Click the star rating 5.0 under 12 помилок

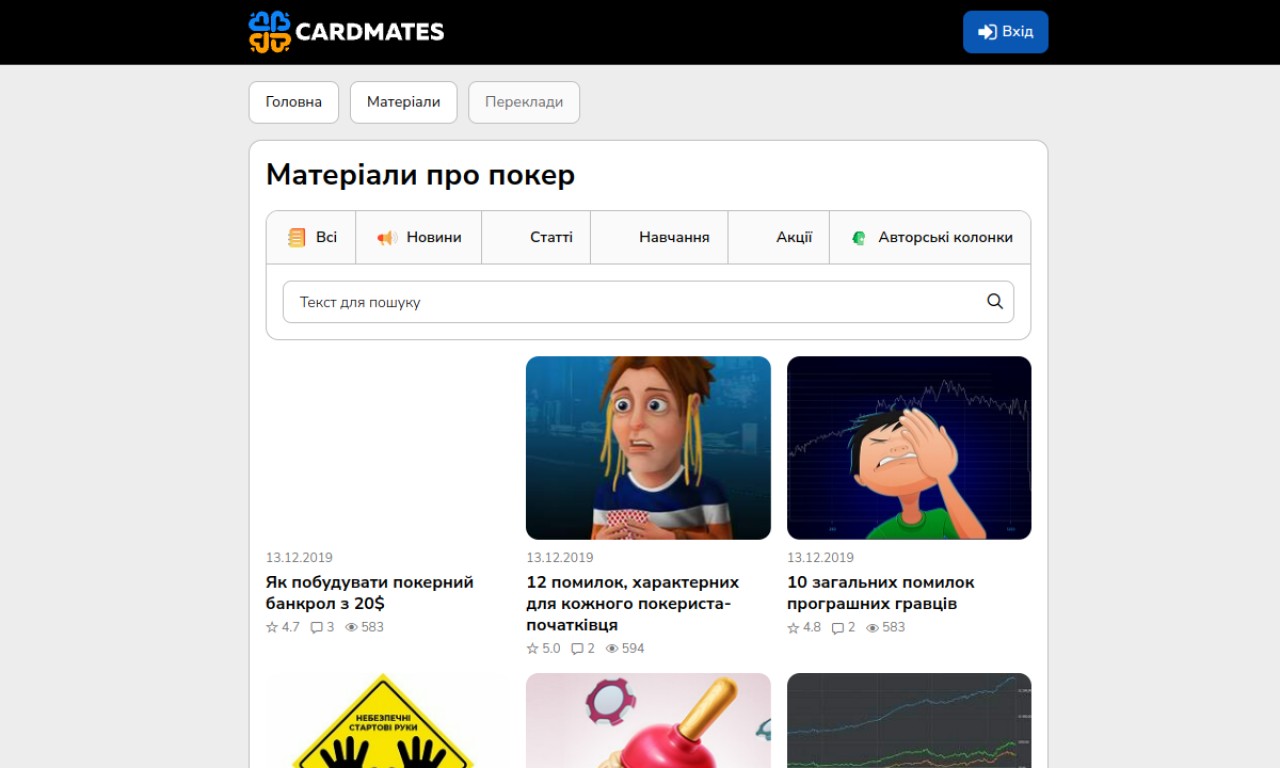pos(544,648)
